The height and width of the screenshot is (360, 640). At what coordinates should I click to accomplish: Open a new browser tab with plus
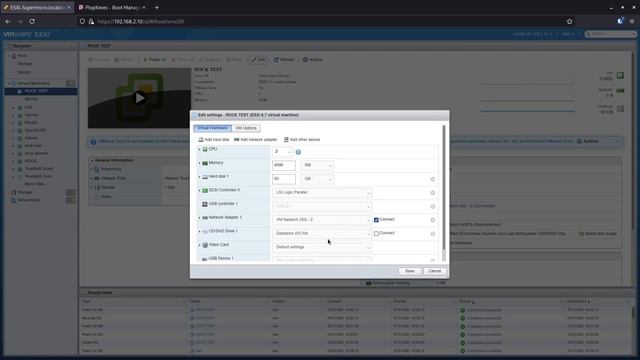[x=157, y=7]
